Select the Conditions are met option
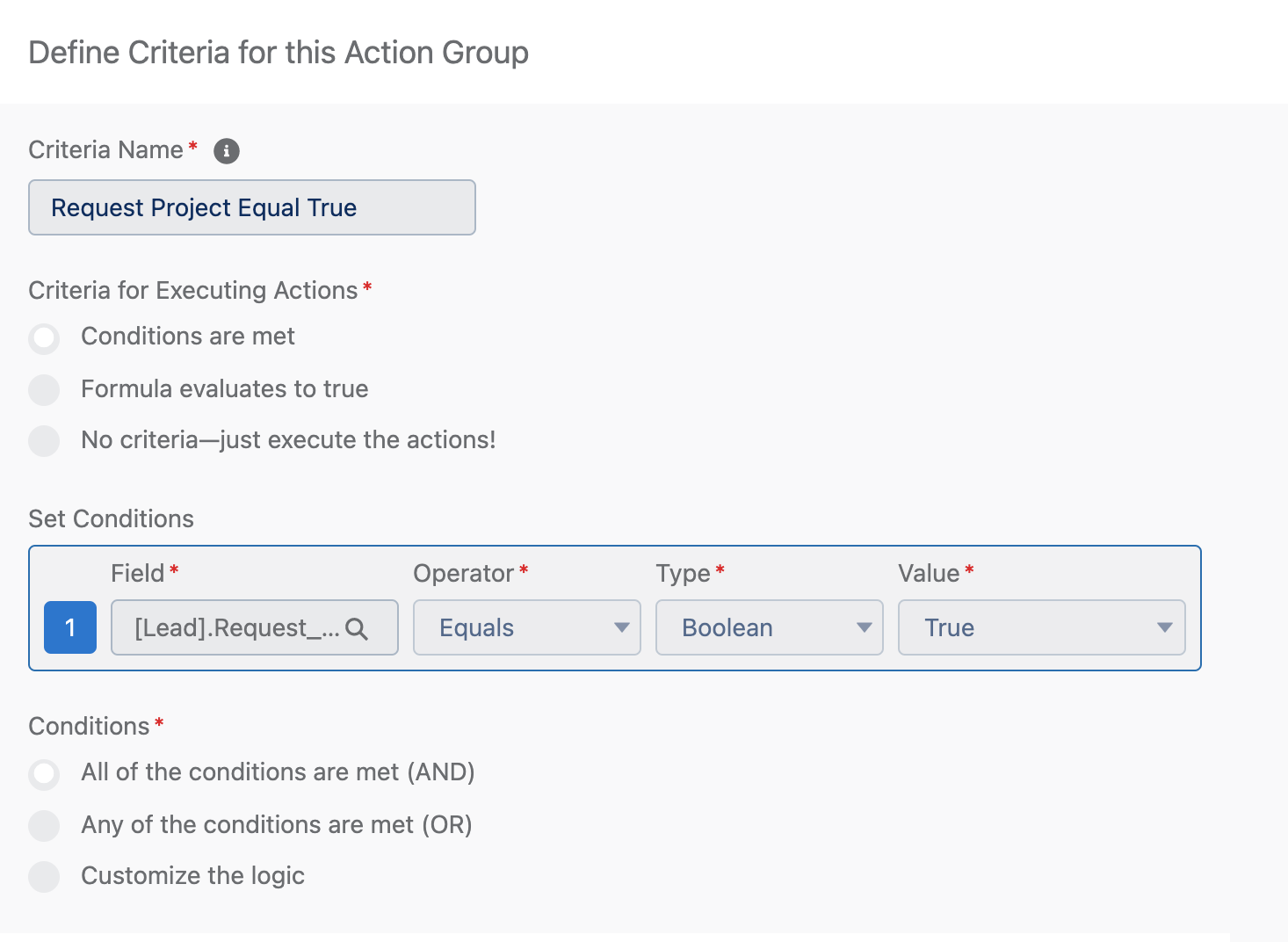The image size is (1288, 942). [x=44, y=337]
